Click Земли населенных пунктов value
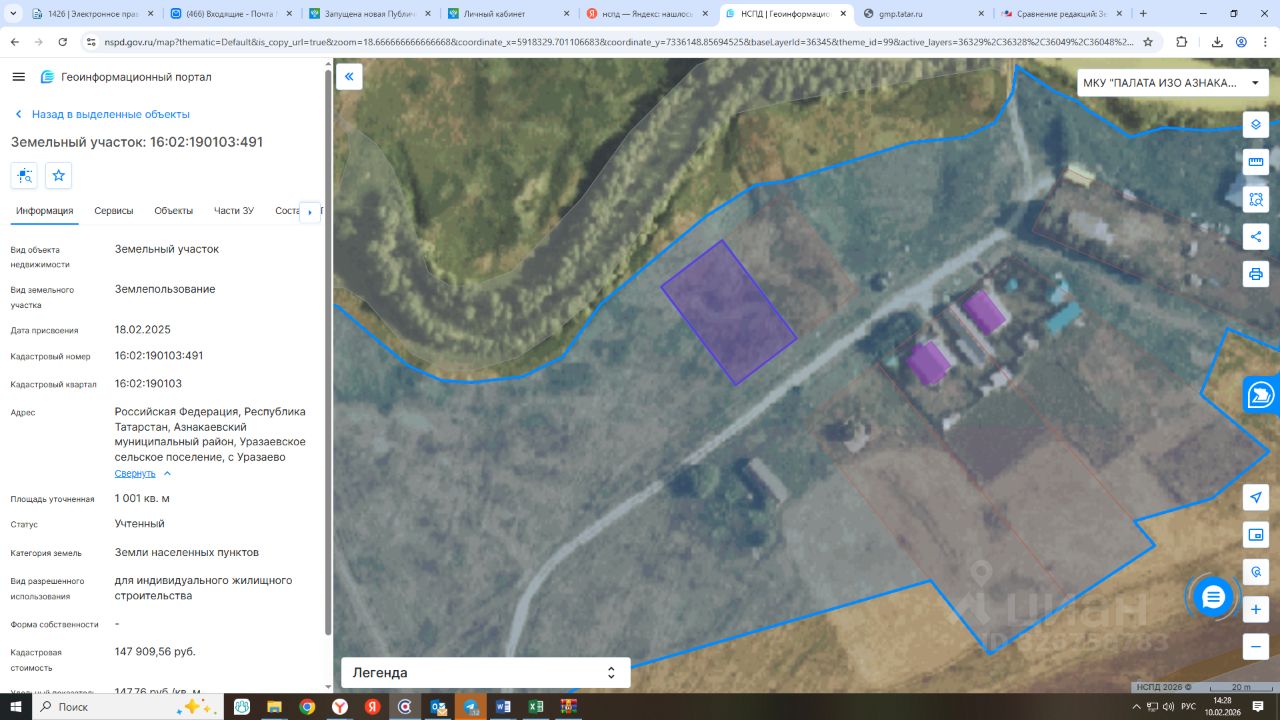 187,552
